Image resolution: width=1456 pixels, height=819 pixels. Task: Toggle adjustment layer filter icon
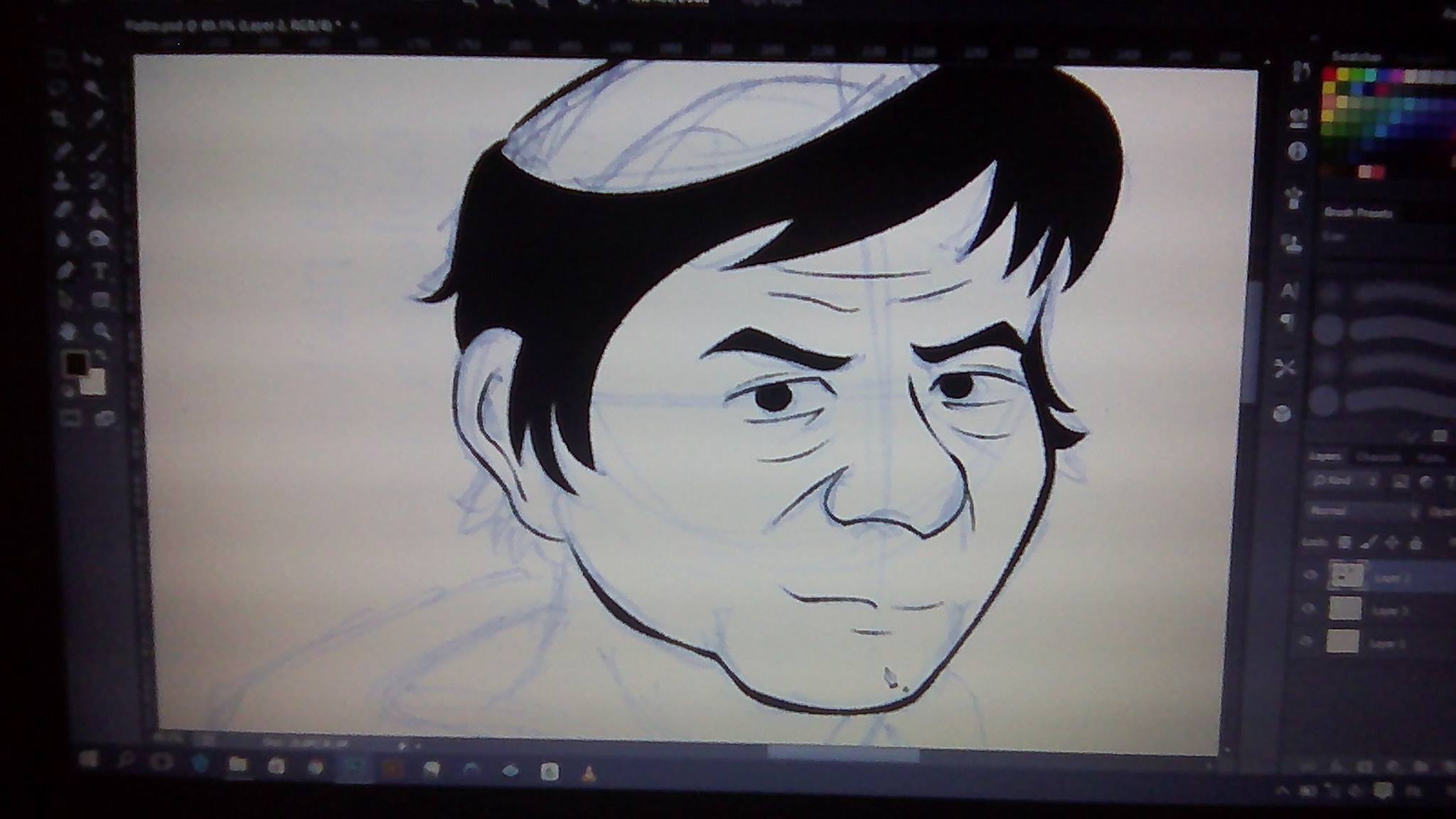pos(1425,482)
